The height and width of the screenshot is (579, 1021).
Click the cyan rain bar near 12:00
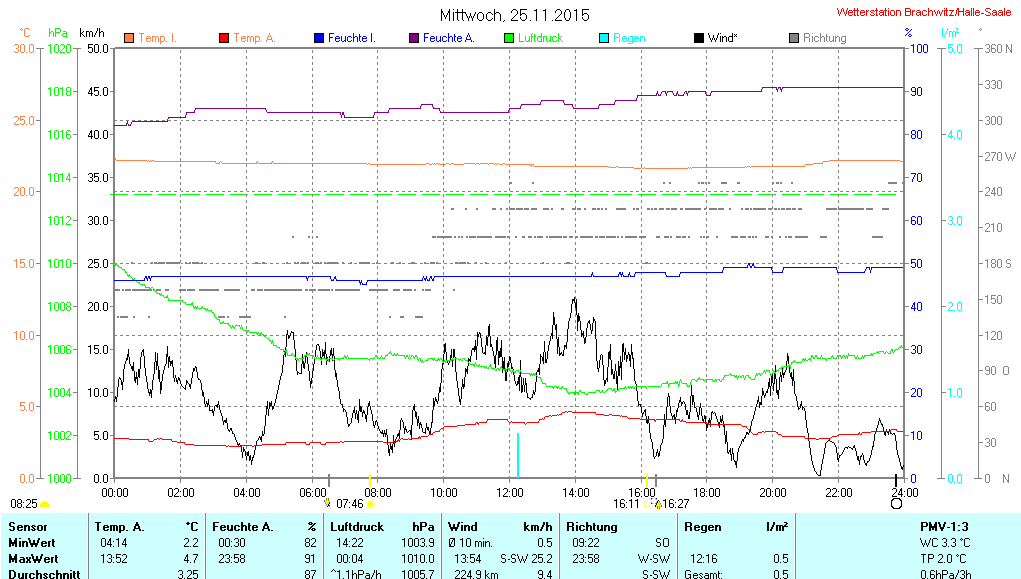(518, 455)
